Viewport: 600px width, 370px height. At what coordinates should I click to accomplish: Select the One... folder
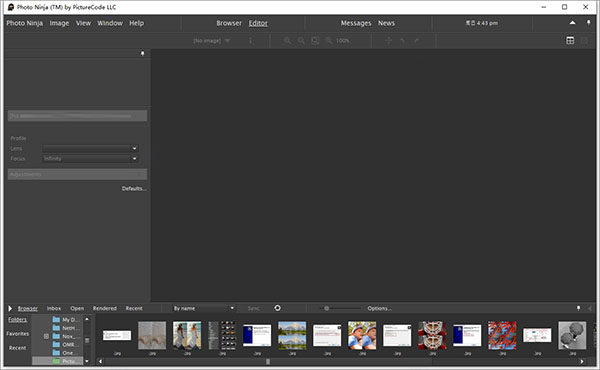coord(66,353)
